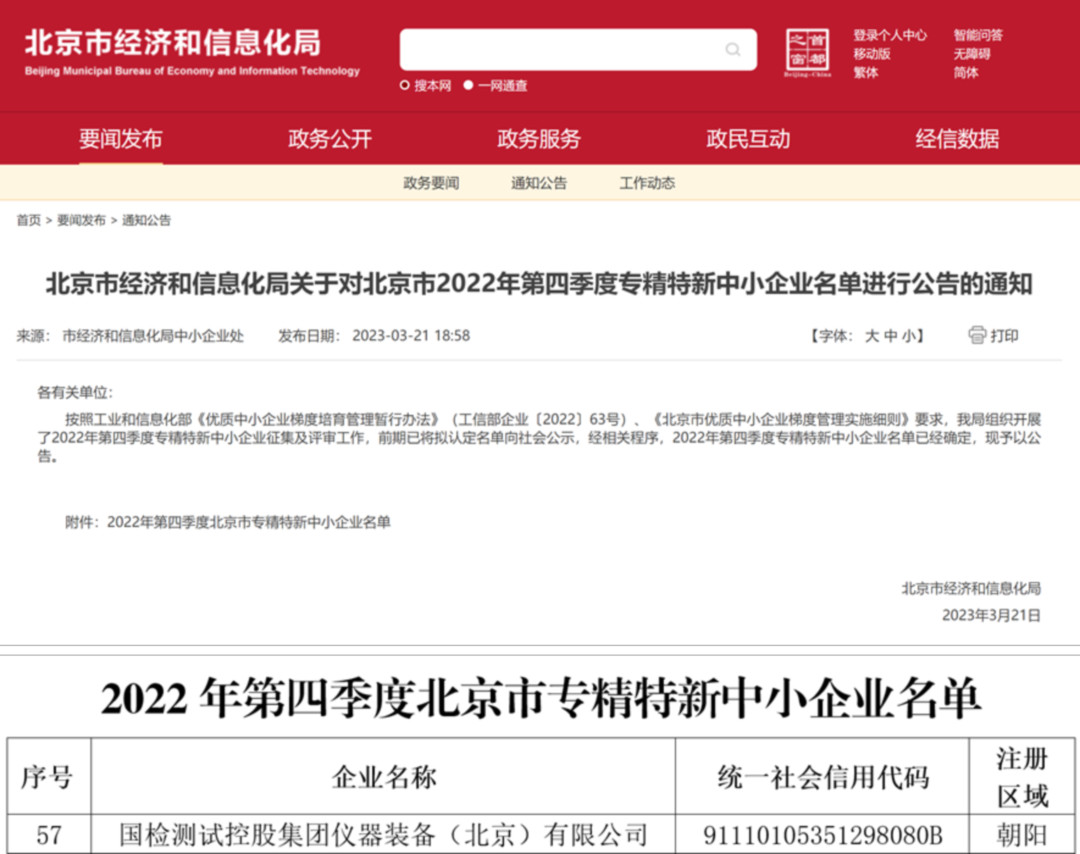
Task: Click the 注册区域 column header
Action: pos(1022,778)
